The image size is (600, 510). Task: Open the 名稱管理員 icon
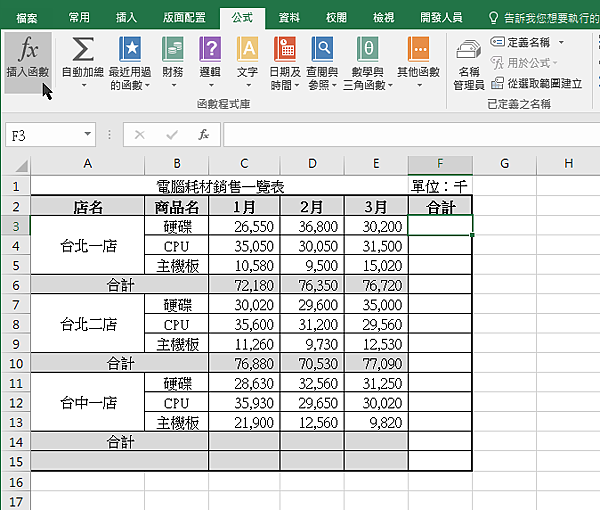[x=469, y=49]
